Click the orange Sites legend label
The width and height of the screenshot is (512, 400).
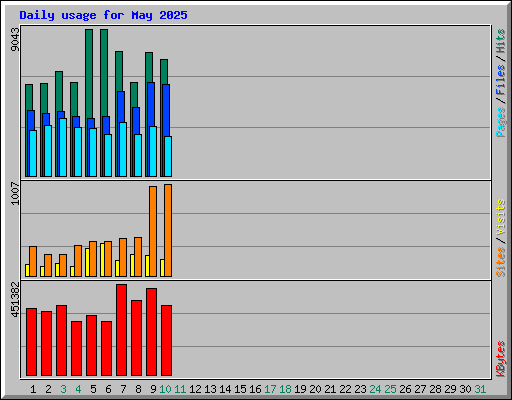click(501, 262)
